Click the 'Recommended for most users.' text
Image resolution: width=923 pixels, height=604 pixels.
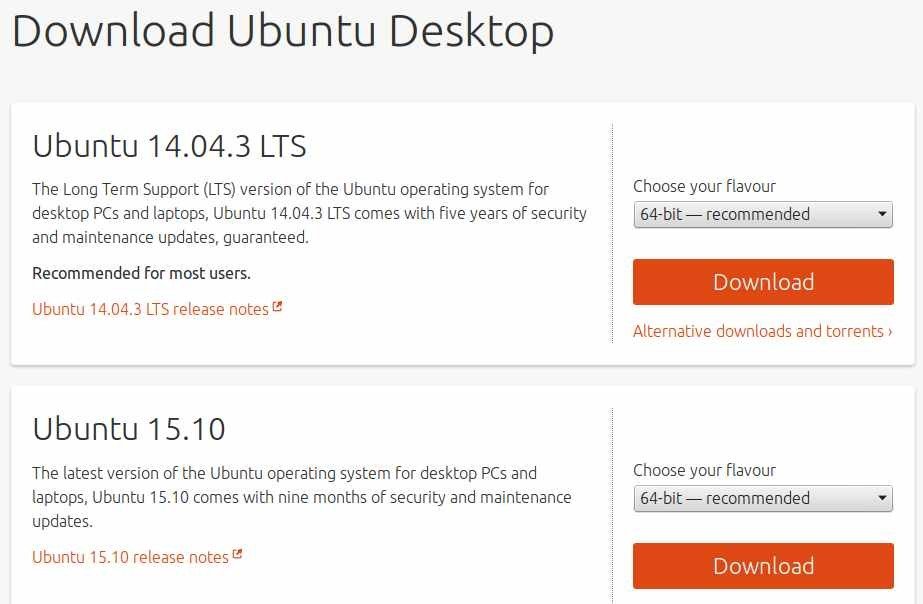(141, 273)
